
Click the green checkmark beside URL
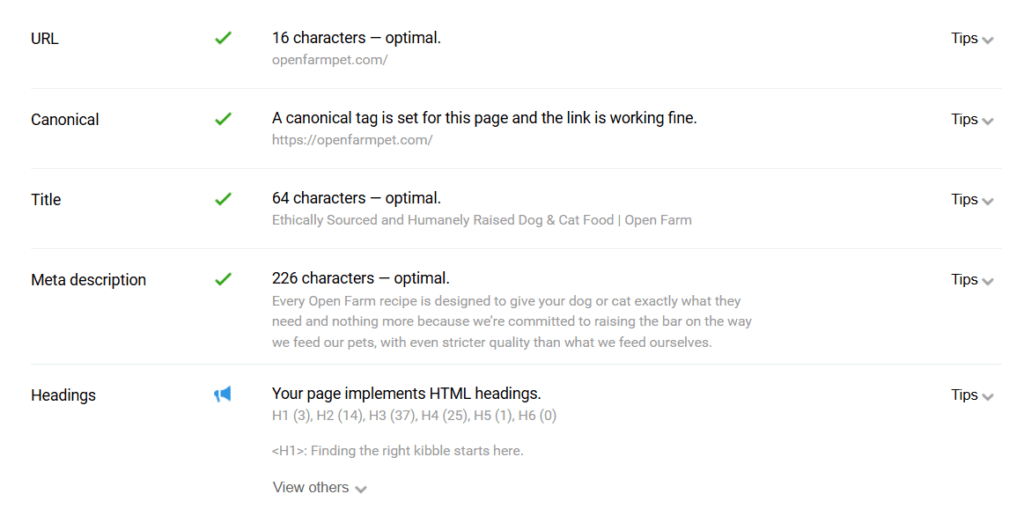223,39
